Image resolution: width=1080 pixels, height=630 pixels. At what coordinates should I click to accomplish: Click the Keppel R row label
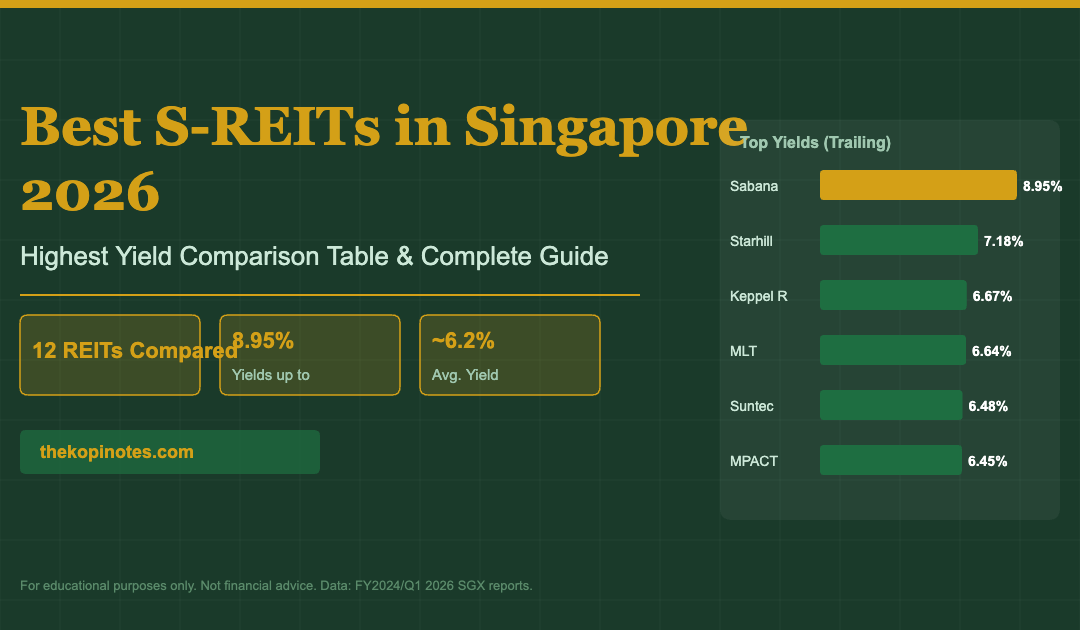(759, 296)
